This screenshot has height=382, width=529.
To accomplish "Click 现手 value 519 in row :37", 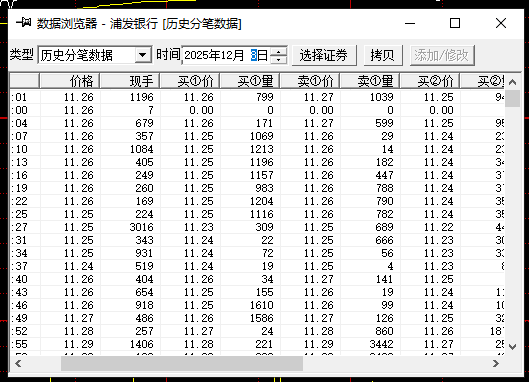I will (144, 266).
